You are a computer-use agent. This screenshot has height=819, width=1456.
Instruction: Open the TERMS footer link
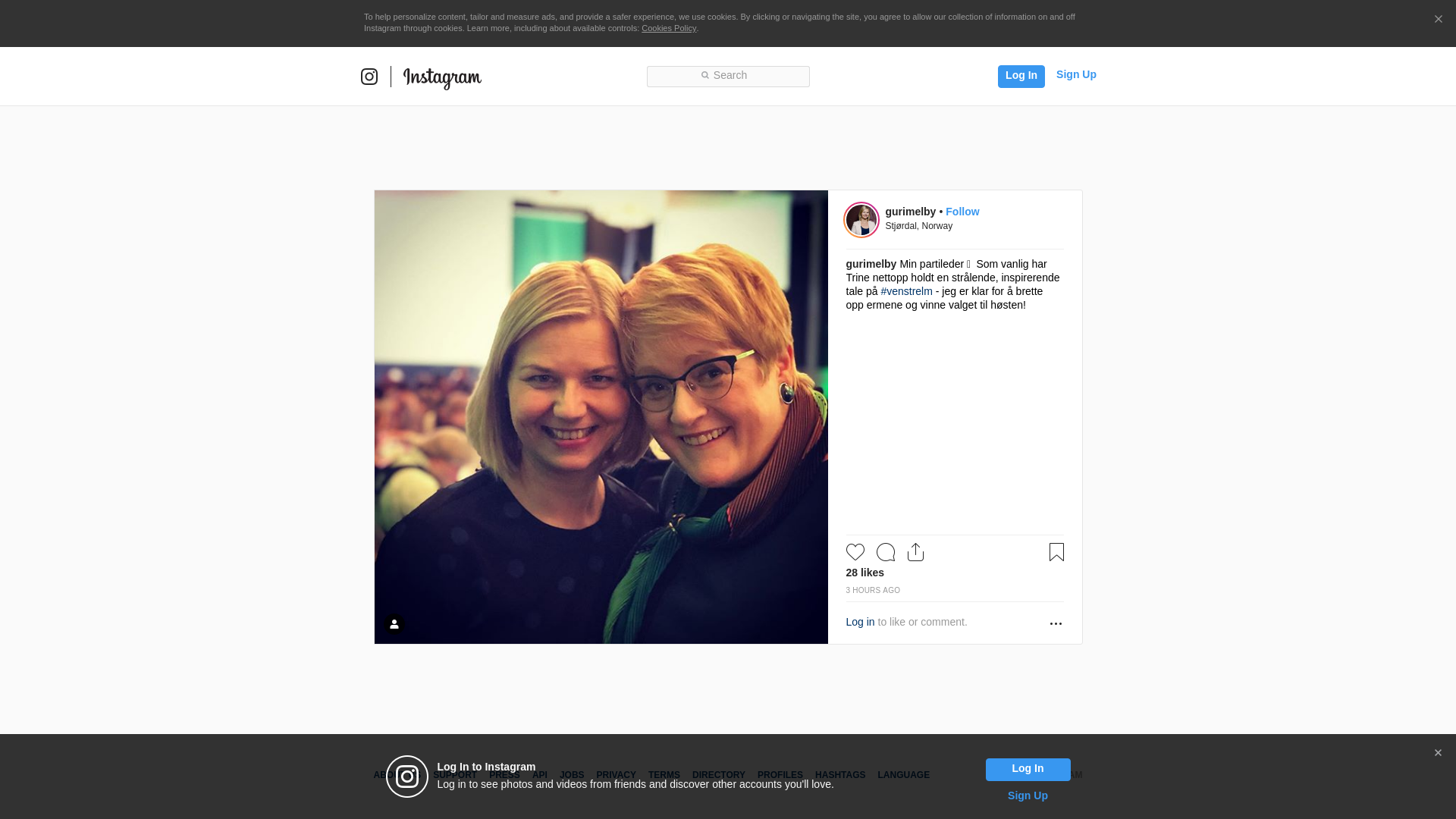664,775
